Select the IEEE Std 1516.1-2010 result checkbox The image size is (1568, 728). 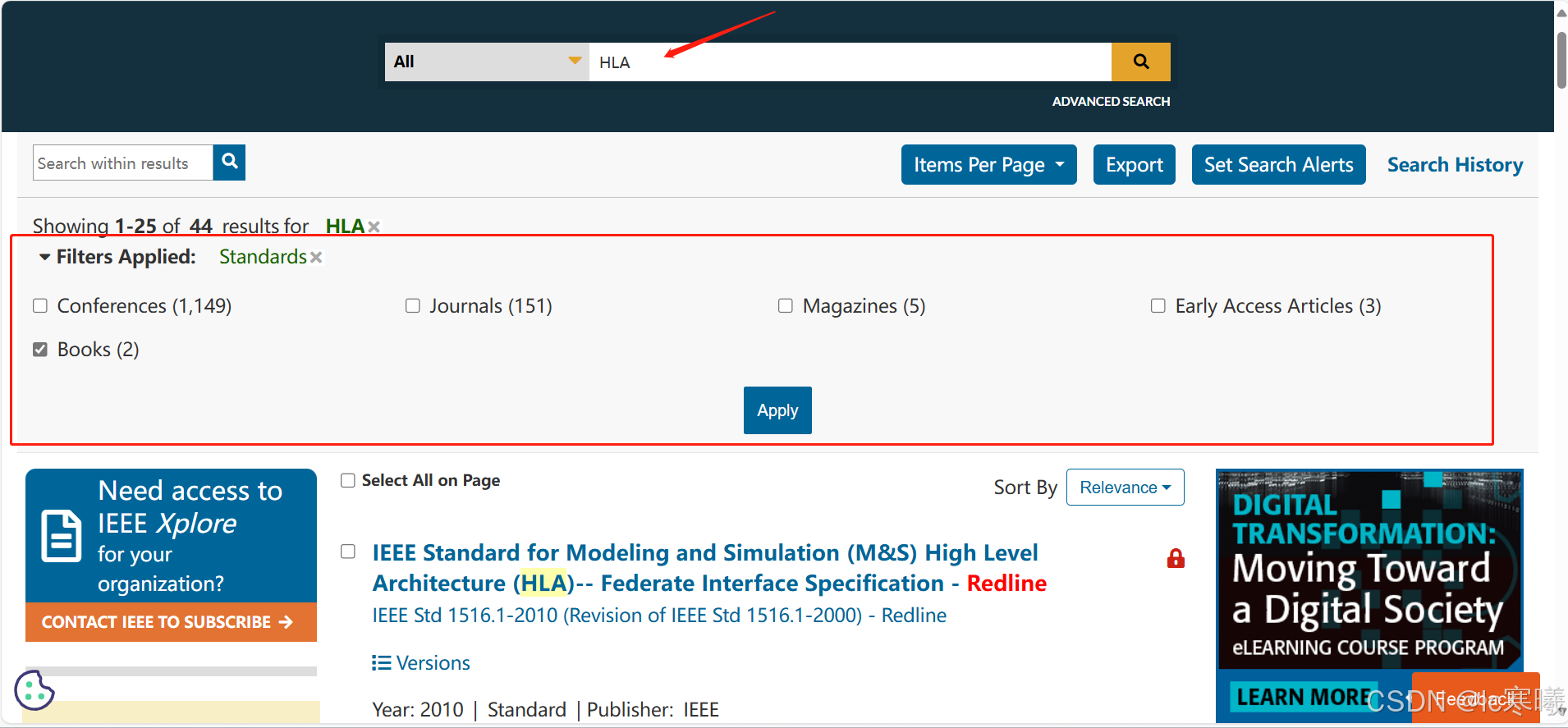tap(348, 552)
